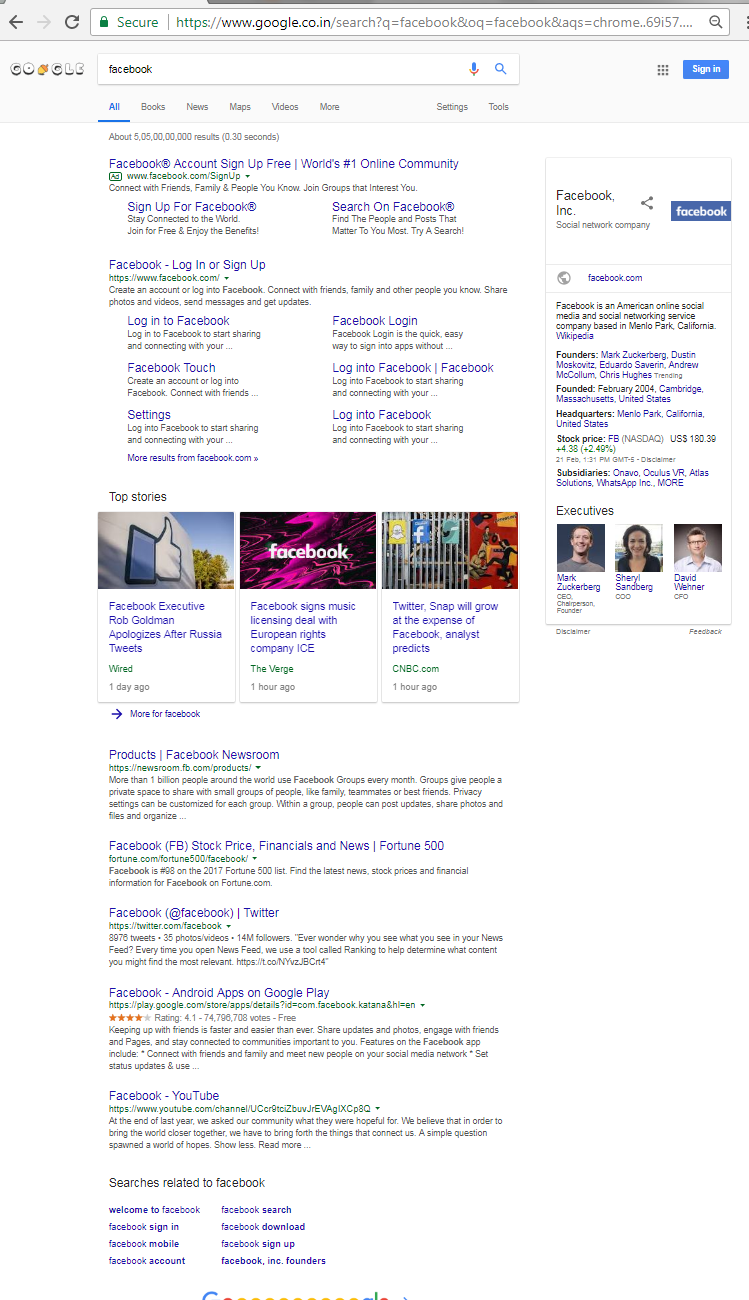
Task: Click the Google doodle logo
Action: (47, 69)
